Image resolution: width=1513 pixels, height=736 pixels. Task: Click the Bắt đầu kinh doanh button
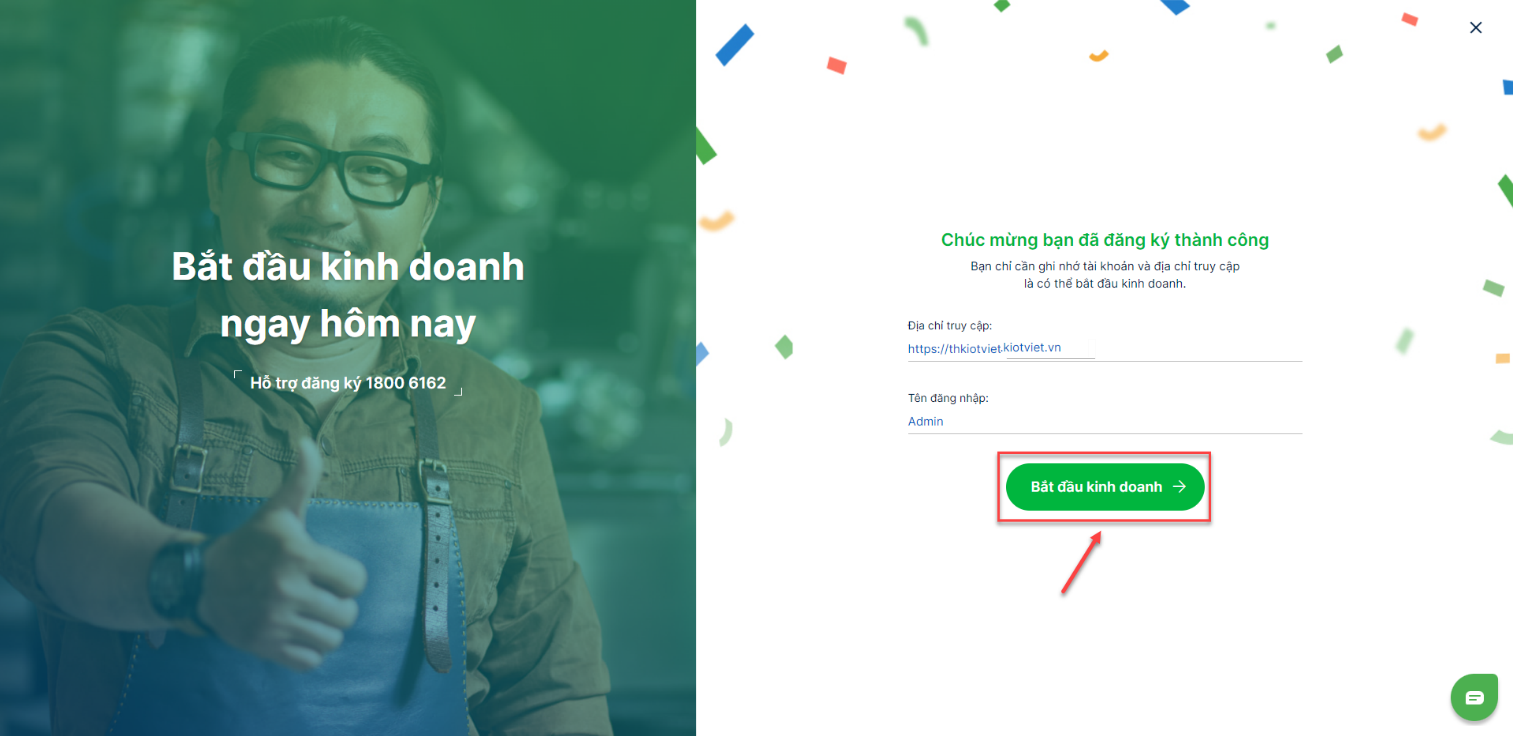point(1105,487)
